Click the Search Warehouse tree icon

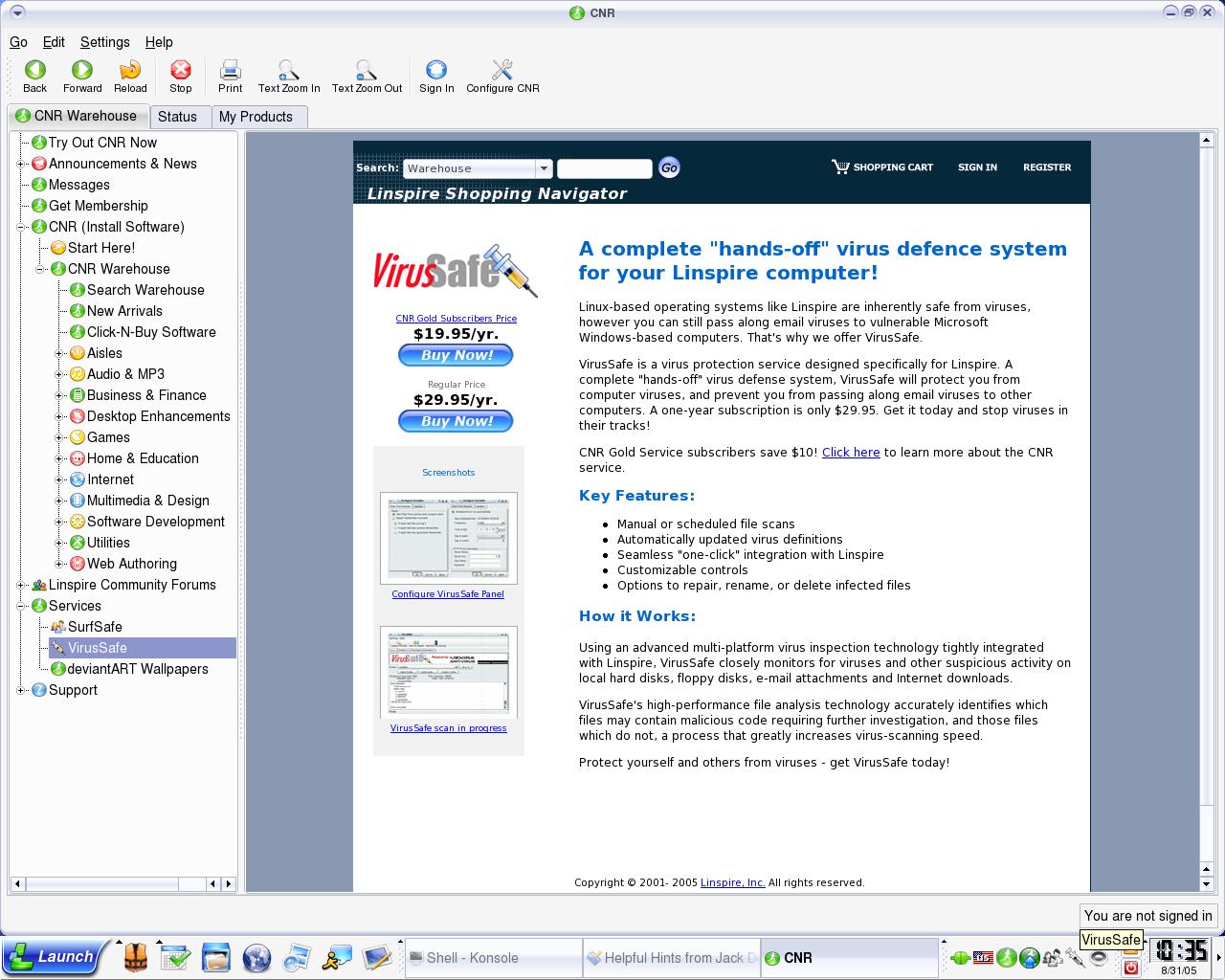click(x=78, y=290)
